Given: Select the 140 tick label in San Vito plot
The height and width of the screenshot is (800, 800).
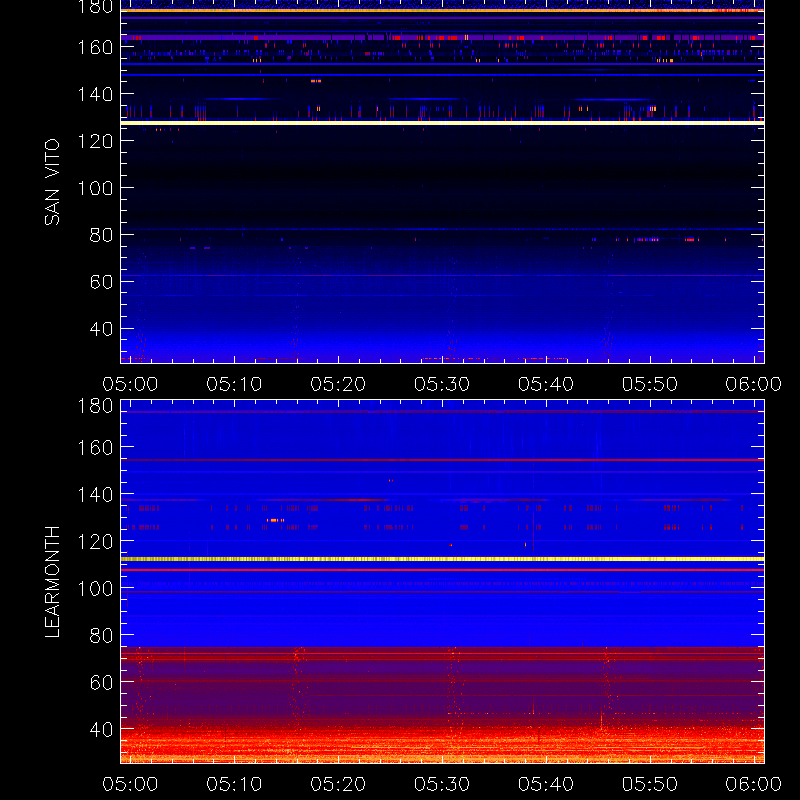Looking at the screenshot, I should [95, 94].
